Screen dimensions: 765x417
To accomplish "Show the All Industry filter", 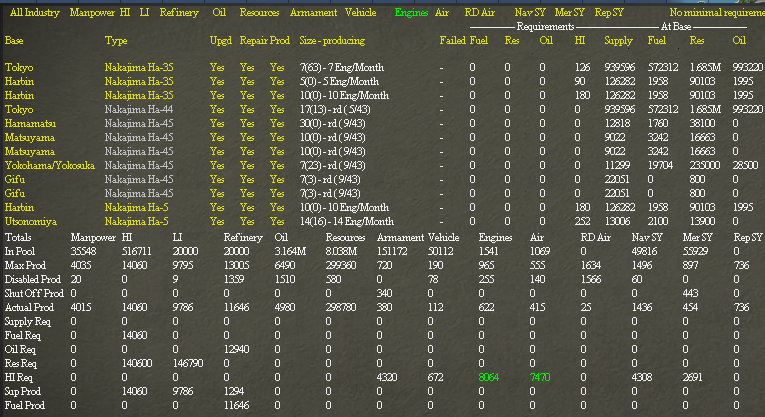I will point(35,13).
